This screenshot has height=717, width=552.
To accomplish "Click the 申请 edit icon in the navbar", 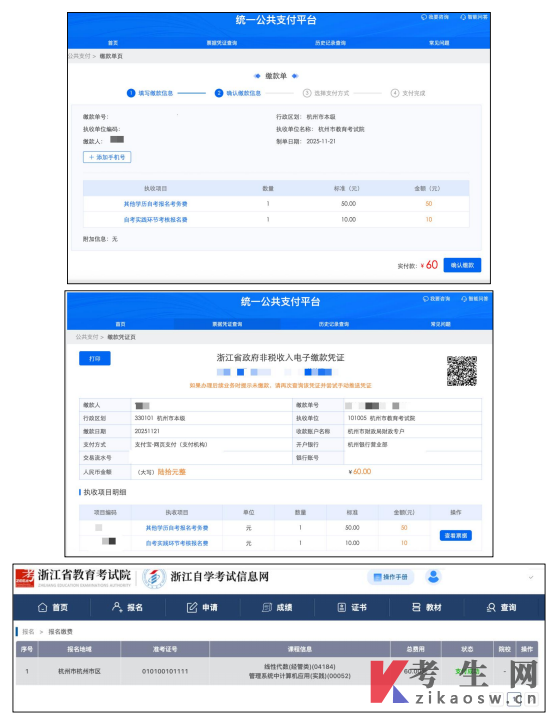I will [x=192, y=607].
